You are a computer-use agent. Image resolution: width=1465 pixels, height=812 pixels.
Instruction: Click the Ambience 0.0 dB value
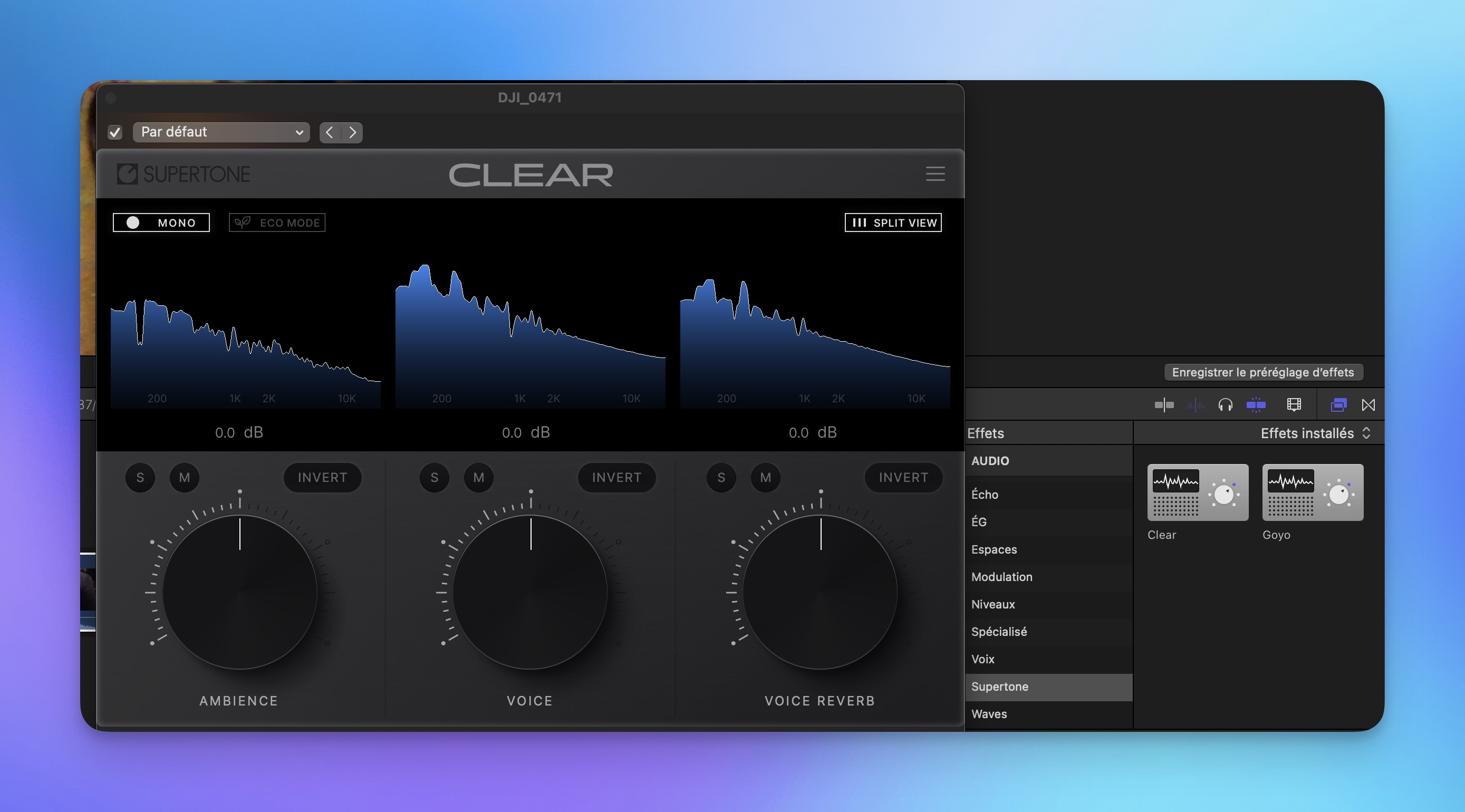[x=239, y=433]
